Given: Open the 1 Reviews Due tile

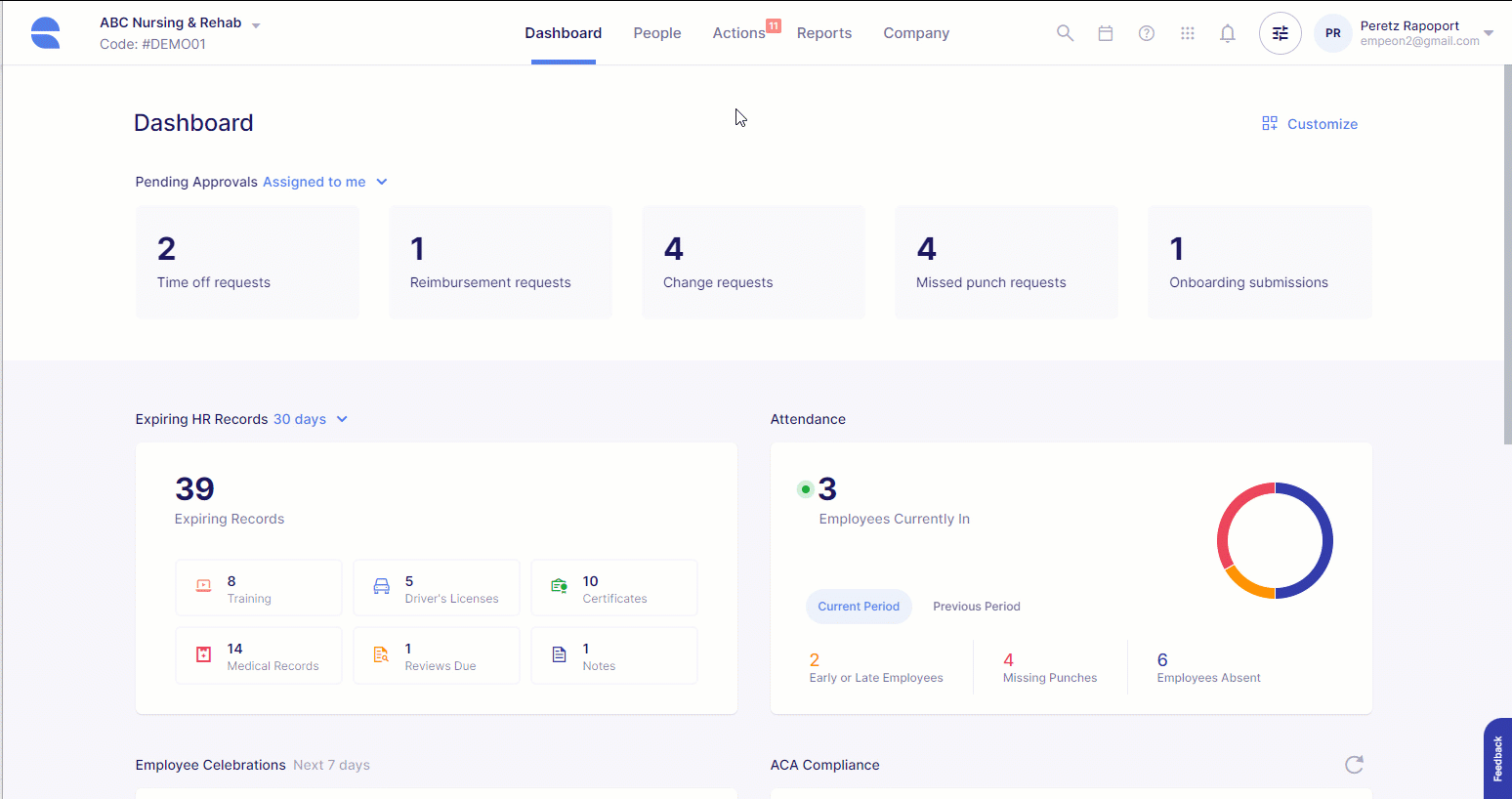Looking at the screenshot, I should 437,655.
